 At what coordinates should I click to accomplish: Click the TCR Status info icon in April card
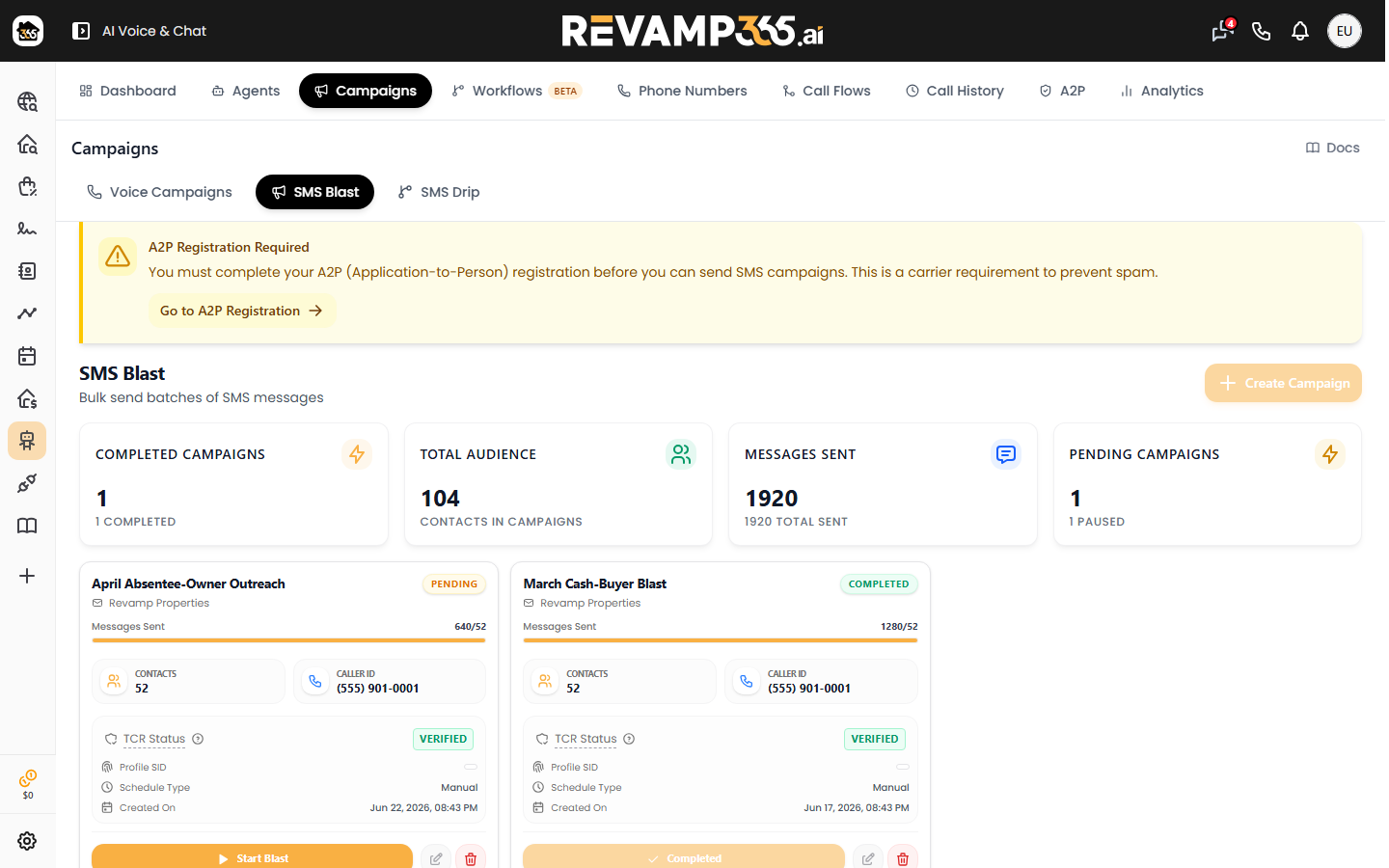pos(198,739)
